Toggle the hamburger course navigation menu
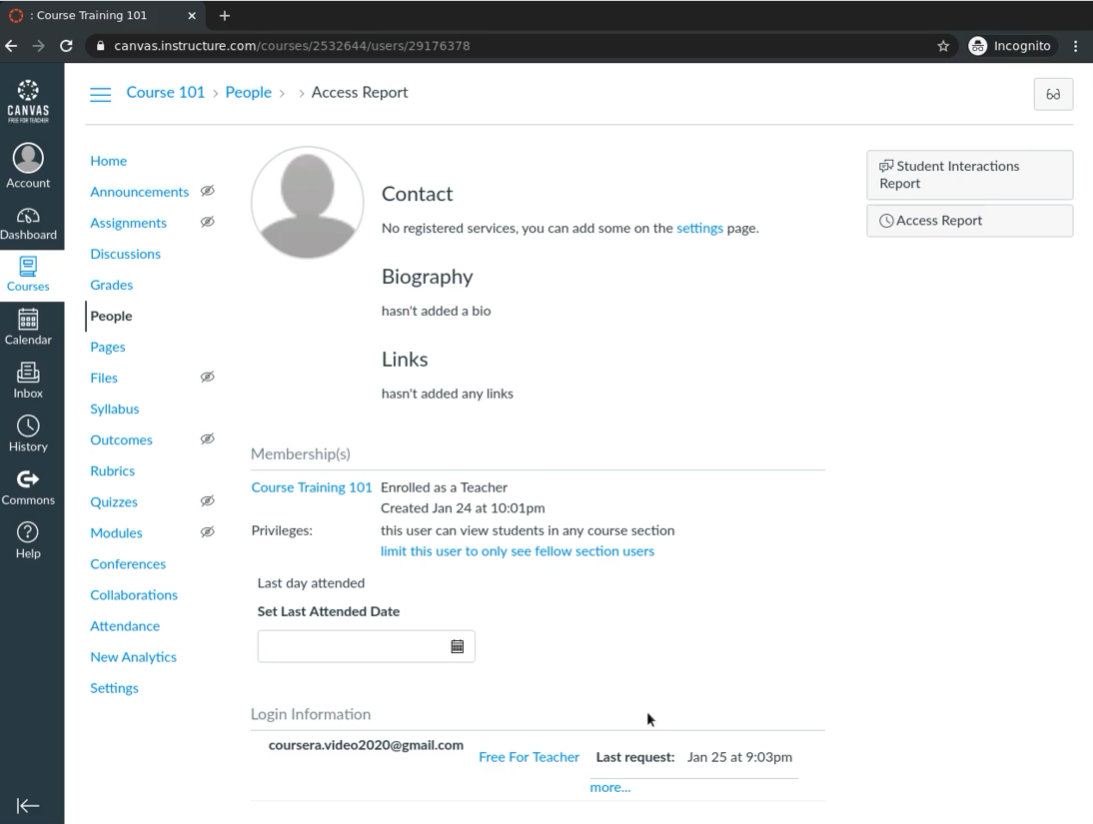The height and width of the screenshot is (824, 1093). click(101, 93)
